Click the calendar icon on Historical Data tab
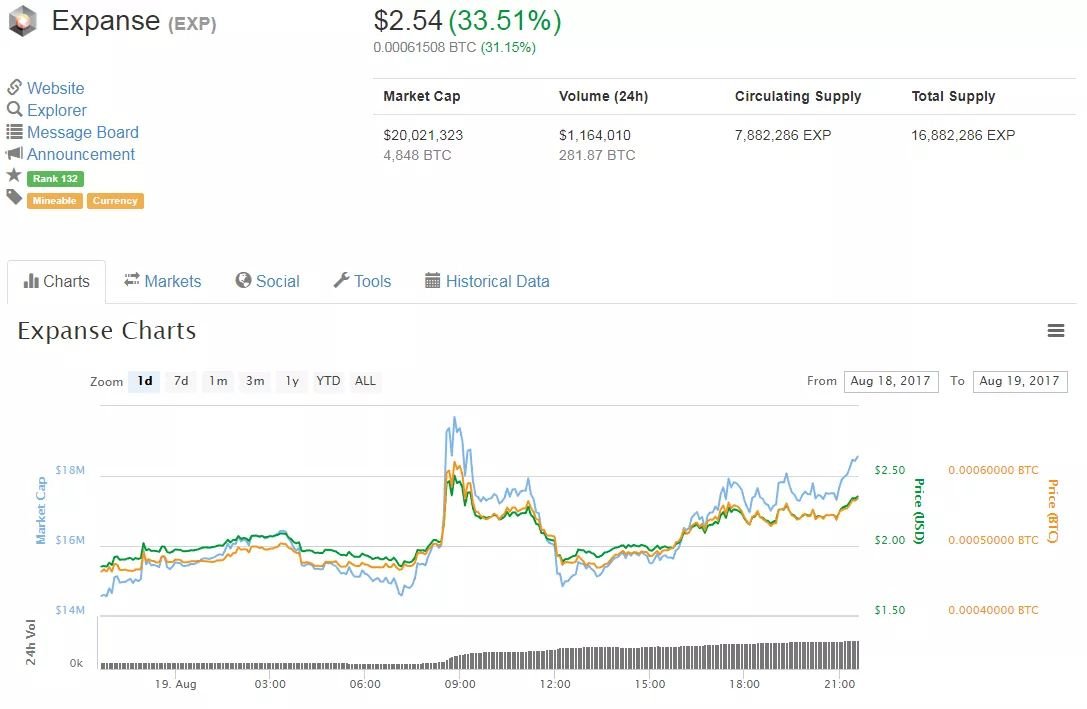Image resolution: width=1087 pixels, height=709 pixels. (433, 281)
